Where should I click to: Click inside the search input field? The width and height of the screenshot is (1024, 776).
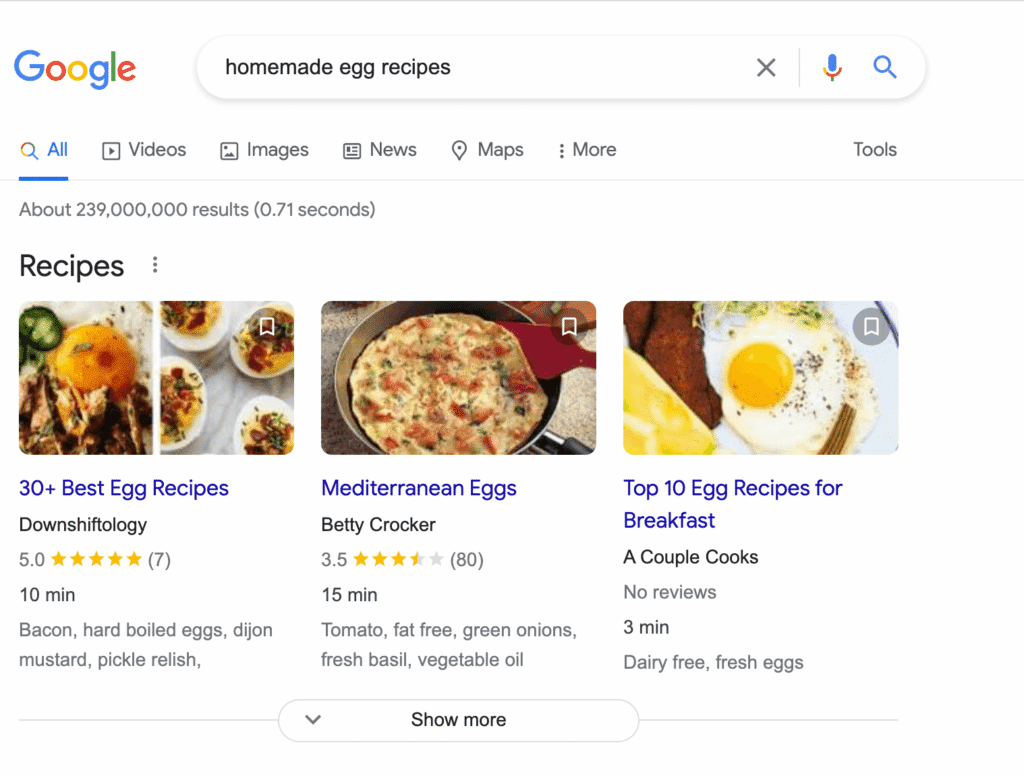(x=450, y=67)
